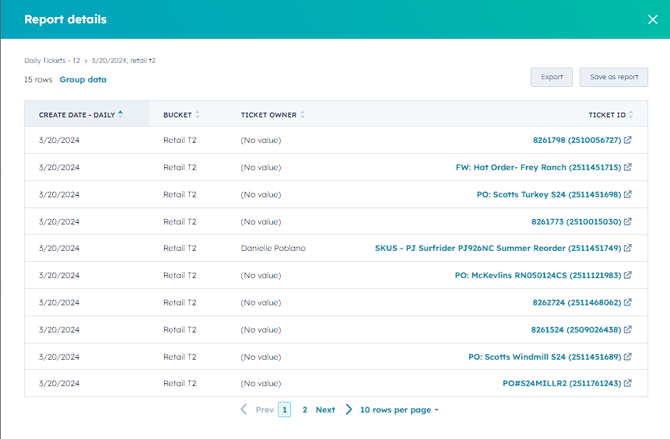Screen dimensions: 670x439
Task: Open the 10 rows per page dropdown
Action: [399, 410]
